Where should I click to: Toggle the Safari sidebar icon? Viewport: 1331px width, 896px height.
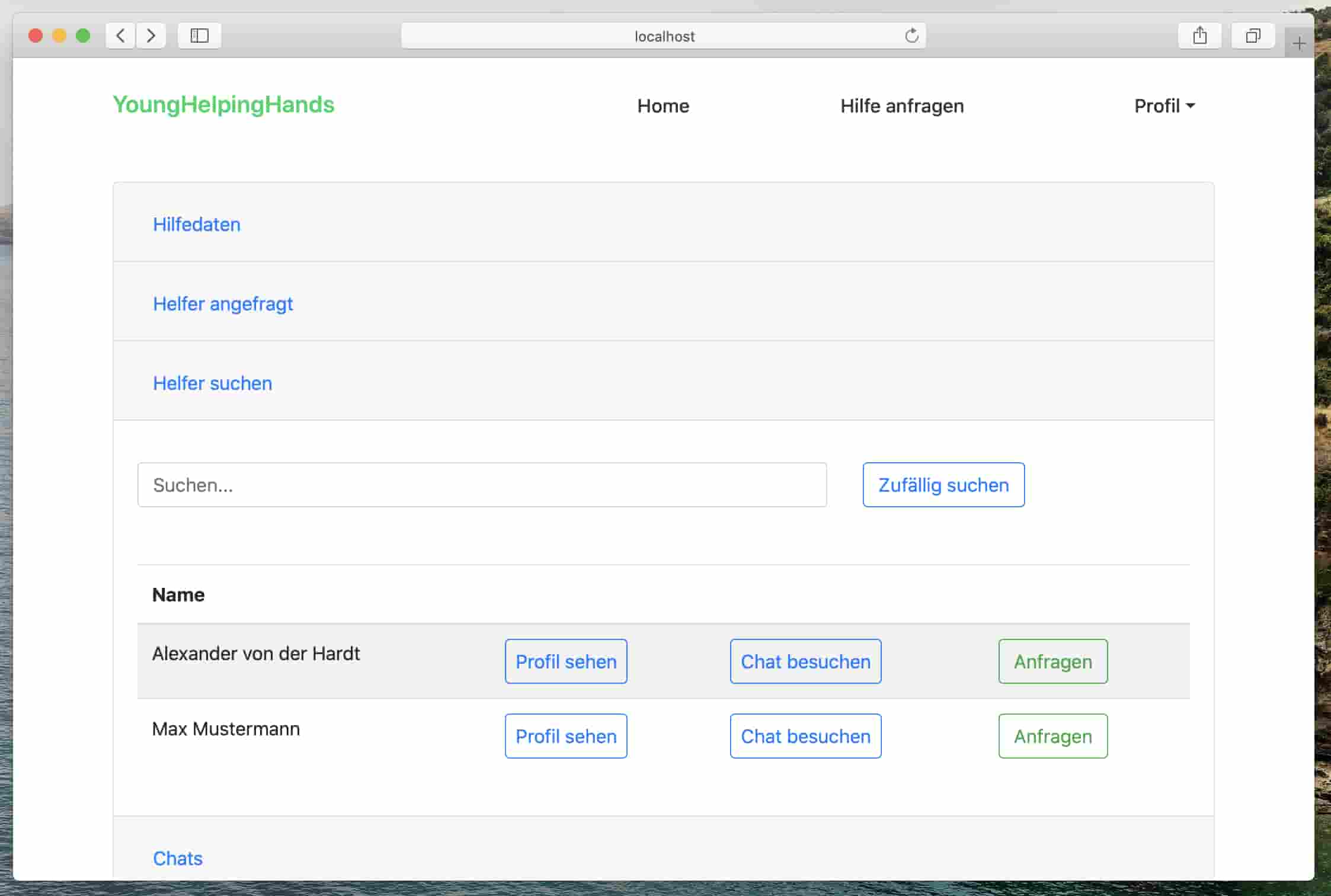point(200,36)
